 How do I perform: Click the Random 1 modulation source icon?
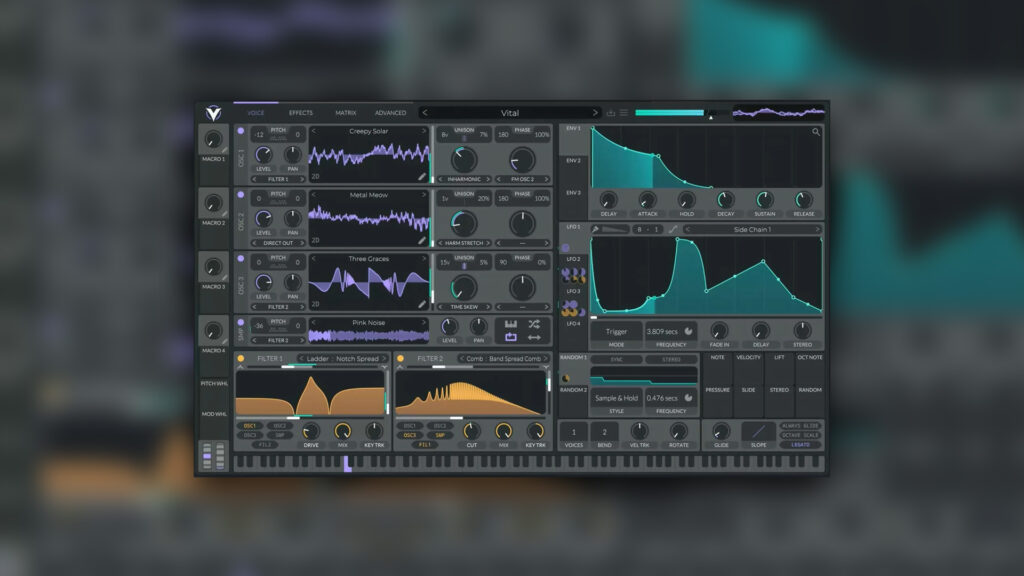566,379
